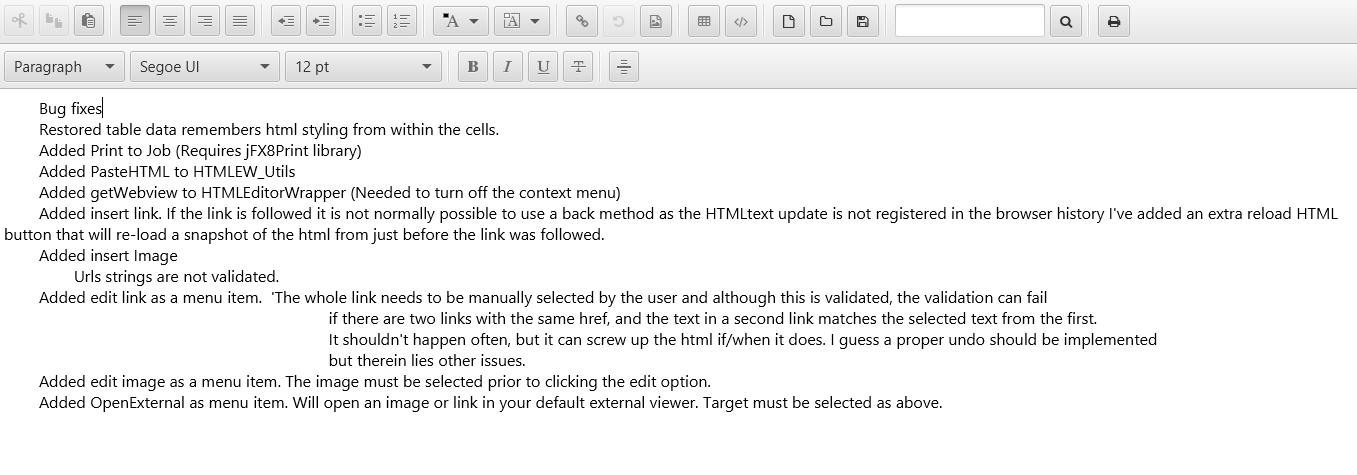Insert a hyperlink with the link icon
The image size is (1357, 475).
click(x=582, y=21)
